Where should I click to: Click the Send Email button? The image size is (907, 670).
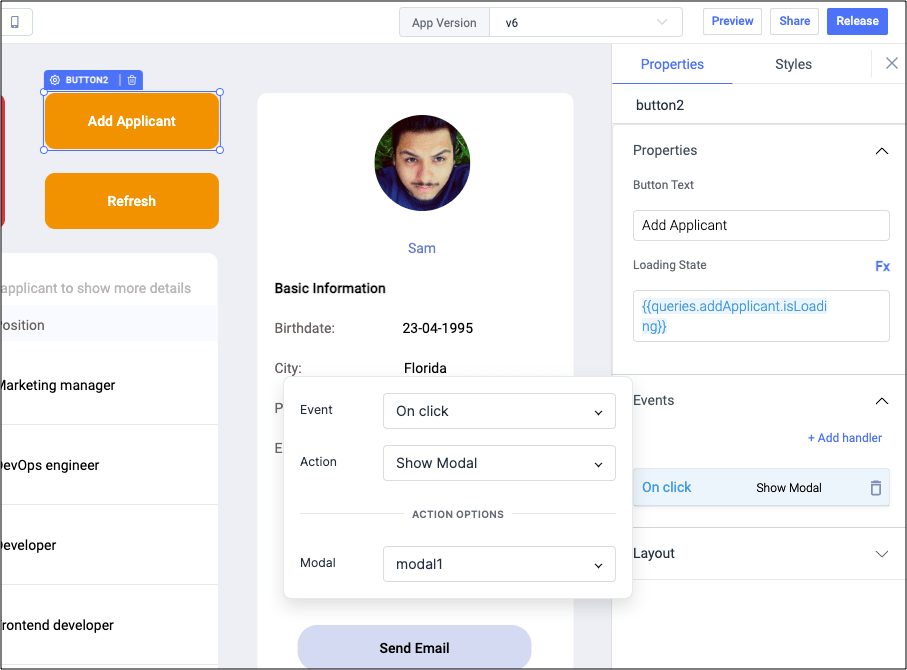(x=413, y=648)
